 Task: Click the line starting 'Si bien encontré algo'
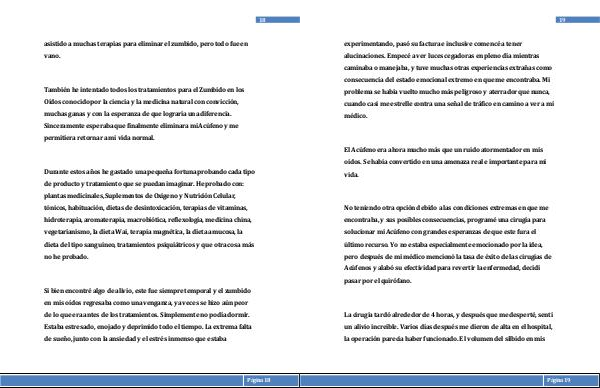pos(147,291)
